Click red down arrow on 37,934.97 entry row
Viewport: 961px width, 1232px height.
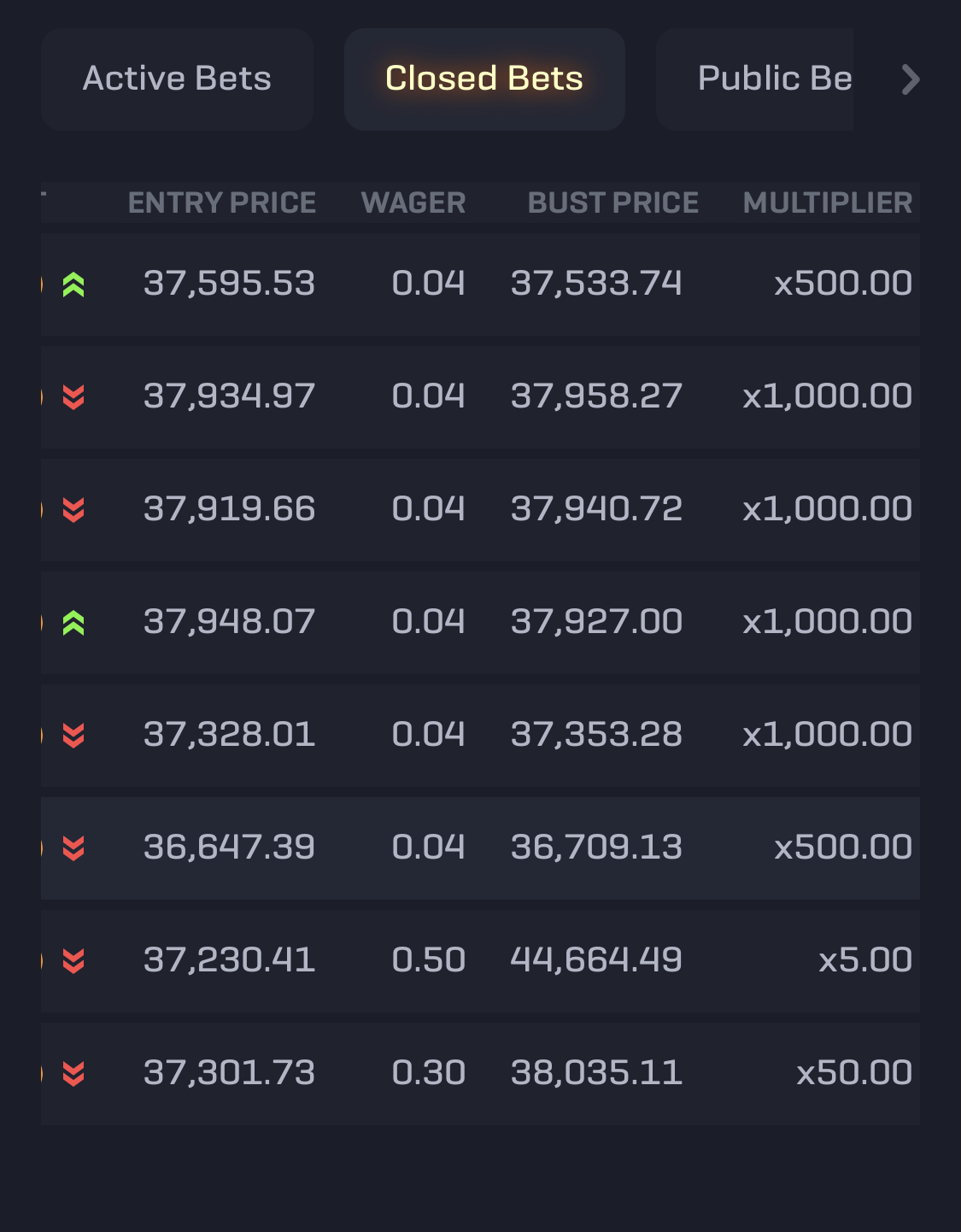(x=73, y=397)
